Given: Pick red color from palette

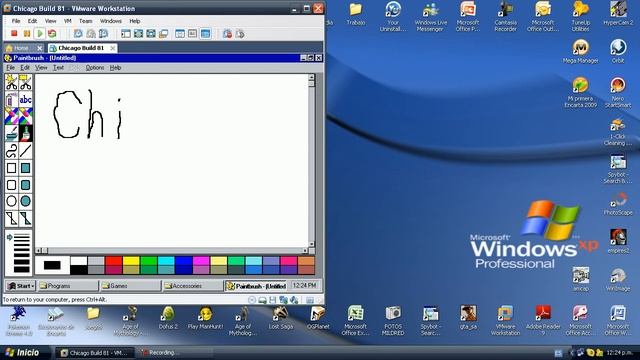Looking at the screenshot, I should [x=114, y=261].
